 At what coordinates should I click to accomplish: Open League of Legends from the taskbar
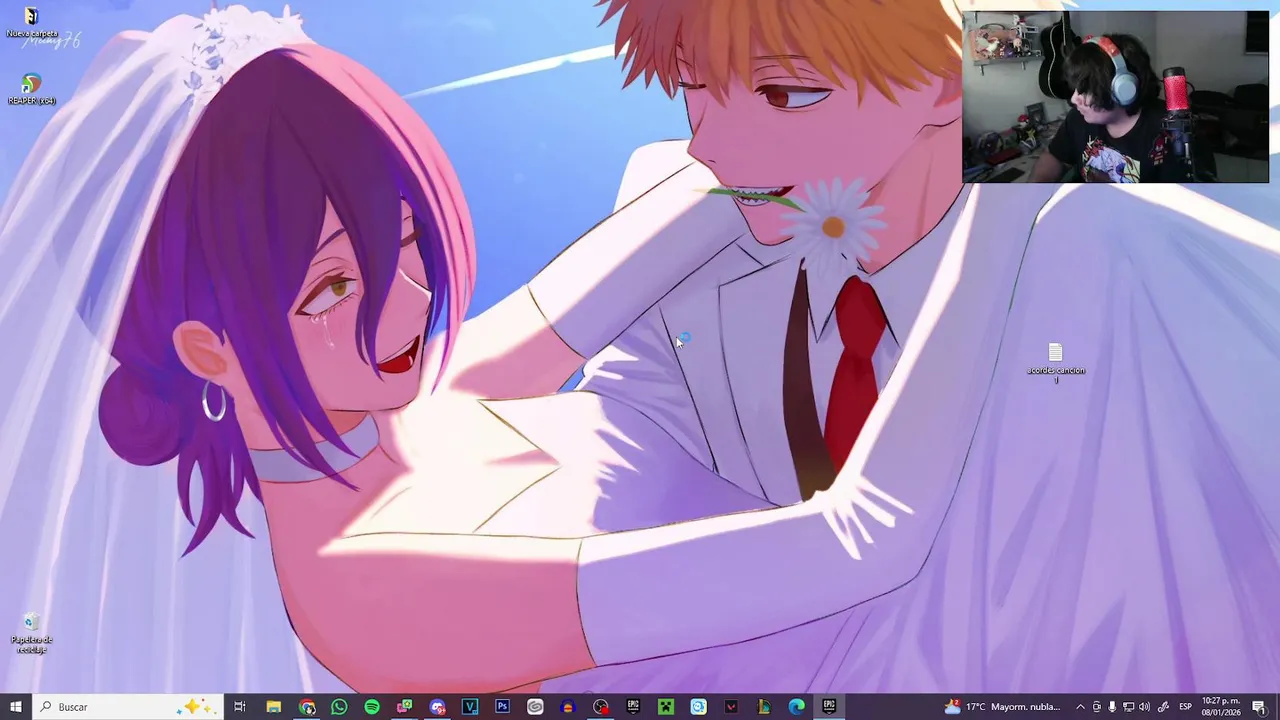click(764, 707)
